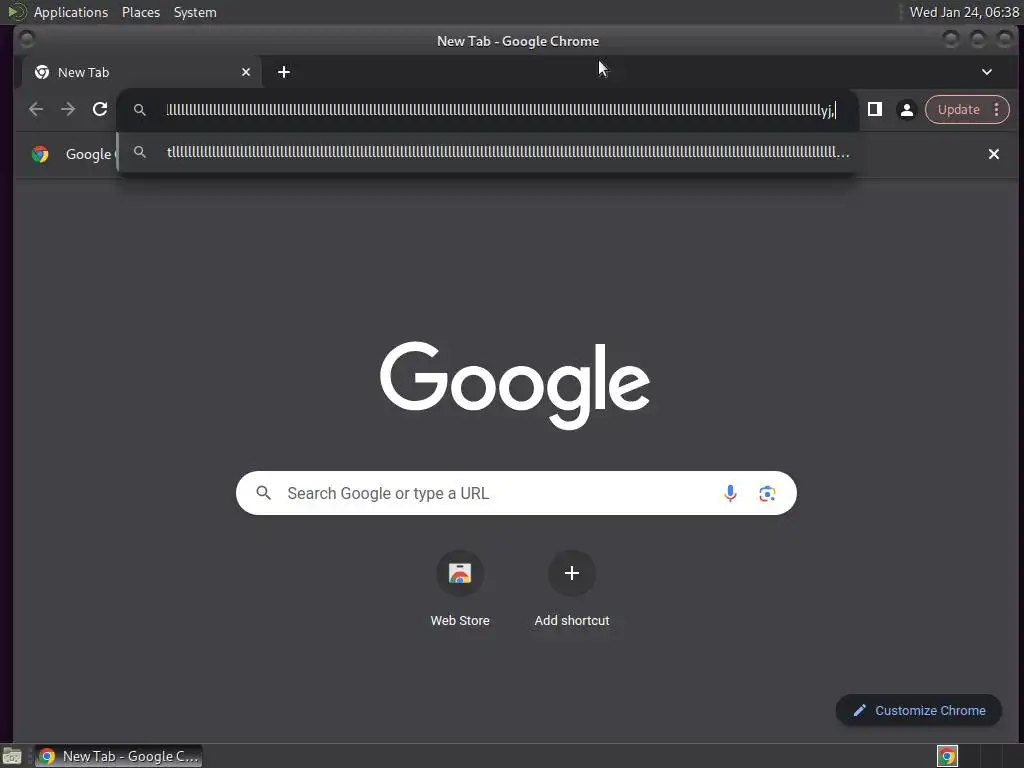Image resolution: width=1024 pixels, height=768 pixels.
Task: Open Customize Chrome
Action: click(919, 711)
